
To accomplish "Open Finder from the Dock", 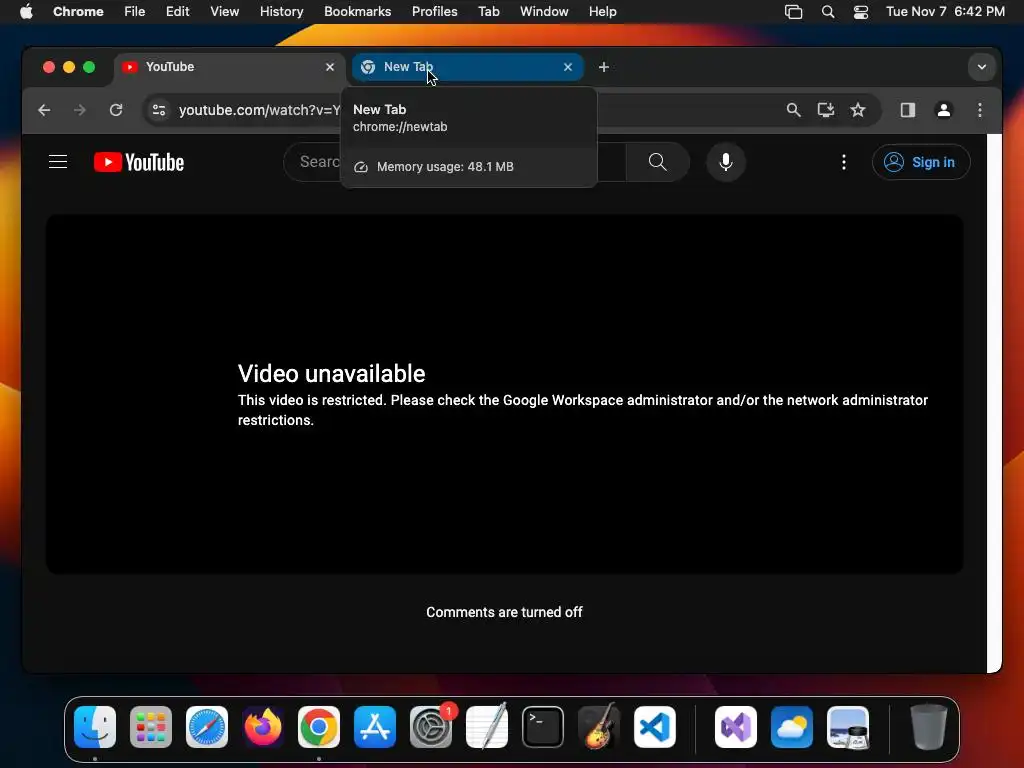I will click(95, 727).
